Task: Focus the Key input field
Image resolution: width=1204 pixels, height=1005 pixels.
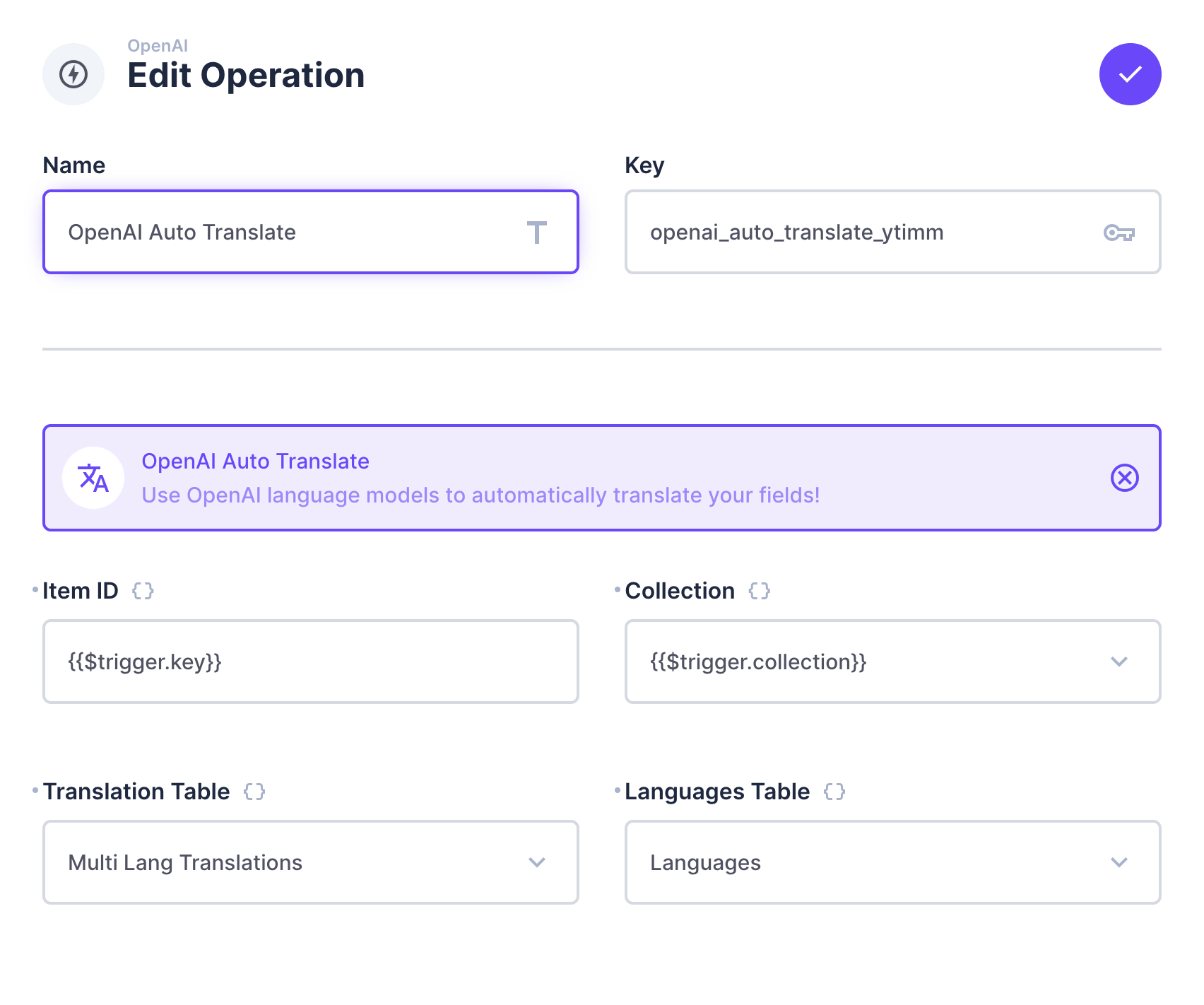Action: click(893, 232)
